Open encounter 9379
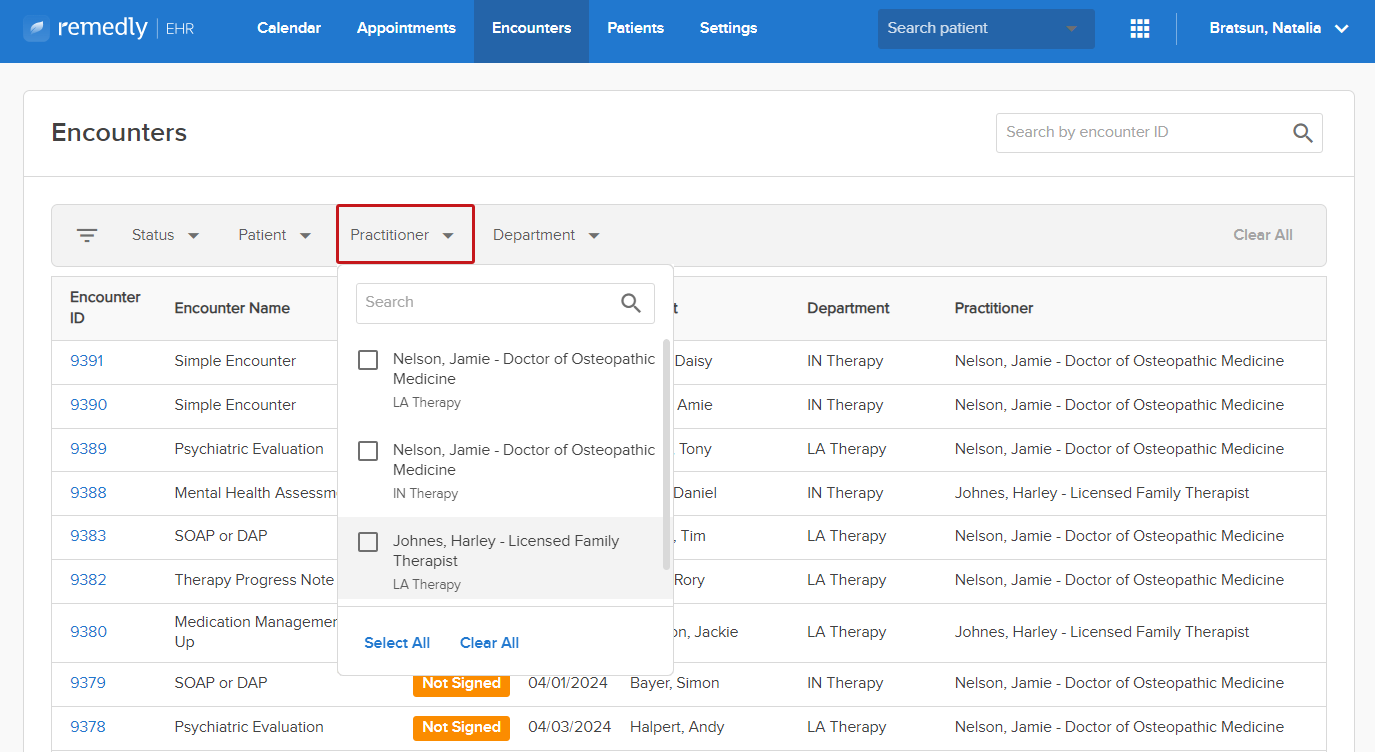 click(x=88, y=683)
